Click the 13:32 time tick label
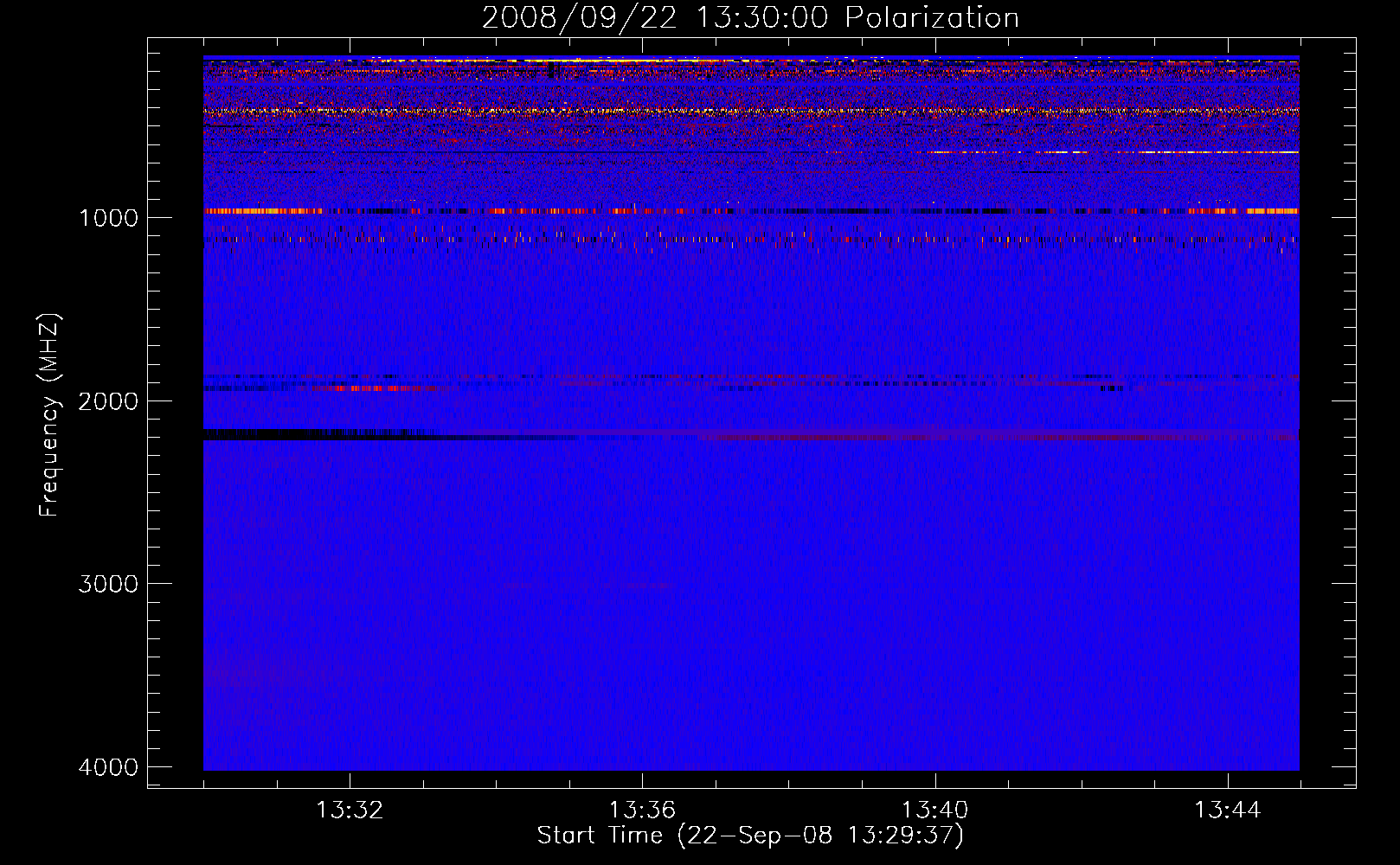The height and width of the screenshot is (865, 1400). tap(350, 811)
